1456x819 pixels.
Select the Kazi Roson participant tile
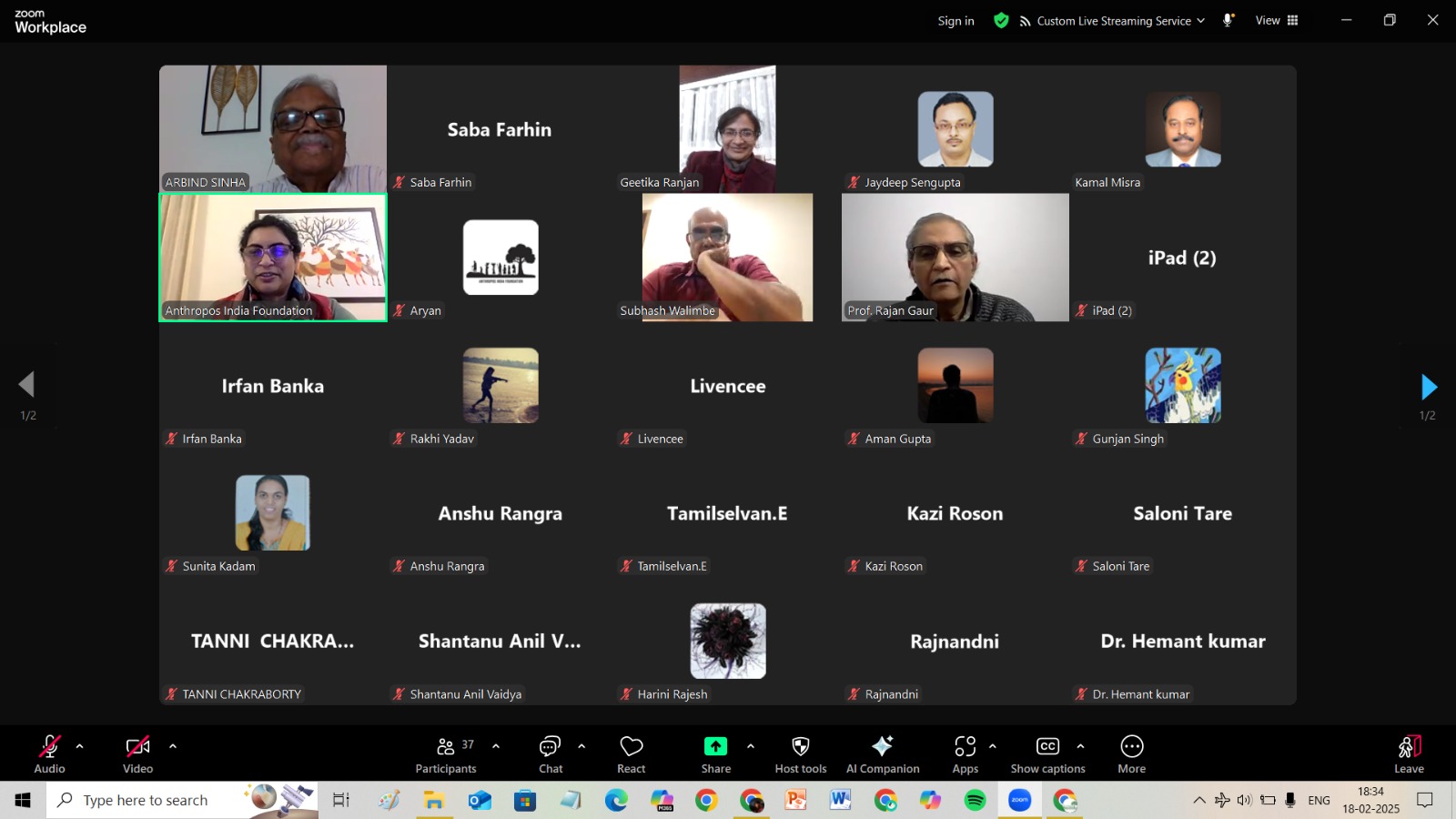(x=955, y=513)
